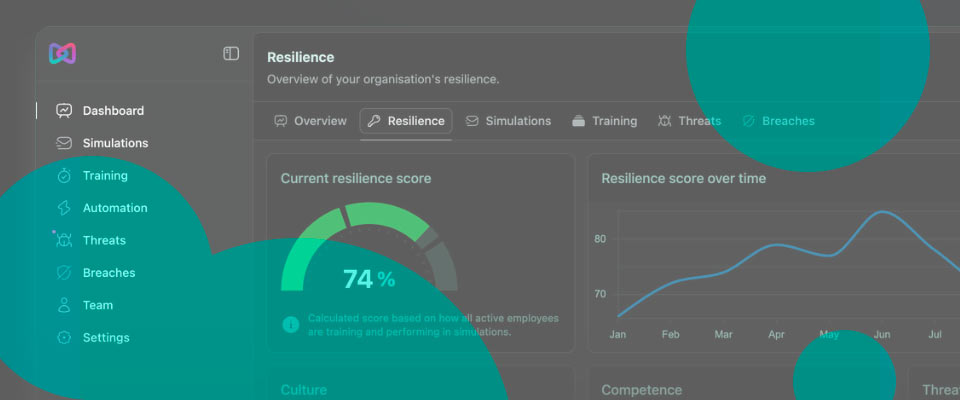The image size is (960, 400).
Task: Collapse the sidebar panel toggle icon
Action: 231,54
